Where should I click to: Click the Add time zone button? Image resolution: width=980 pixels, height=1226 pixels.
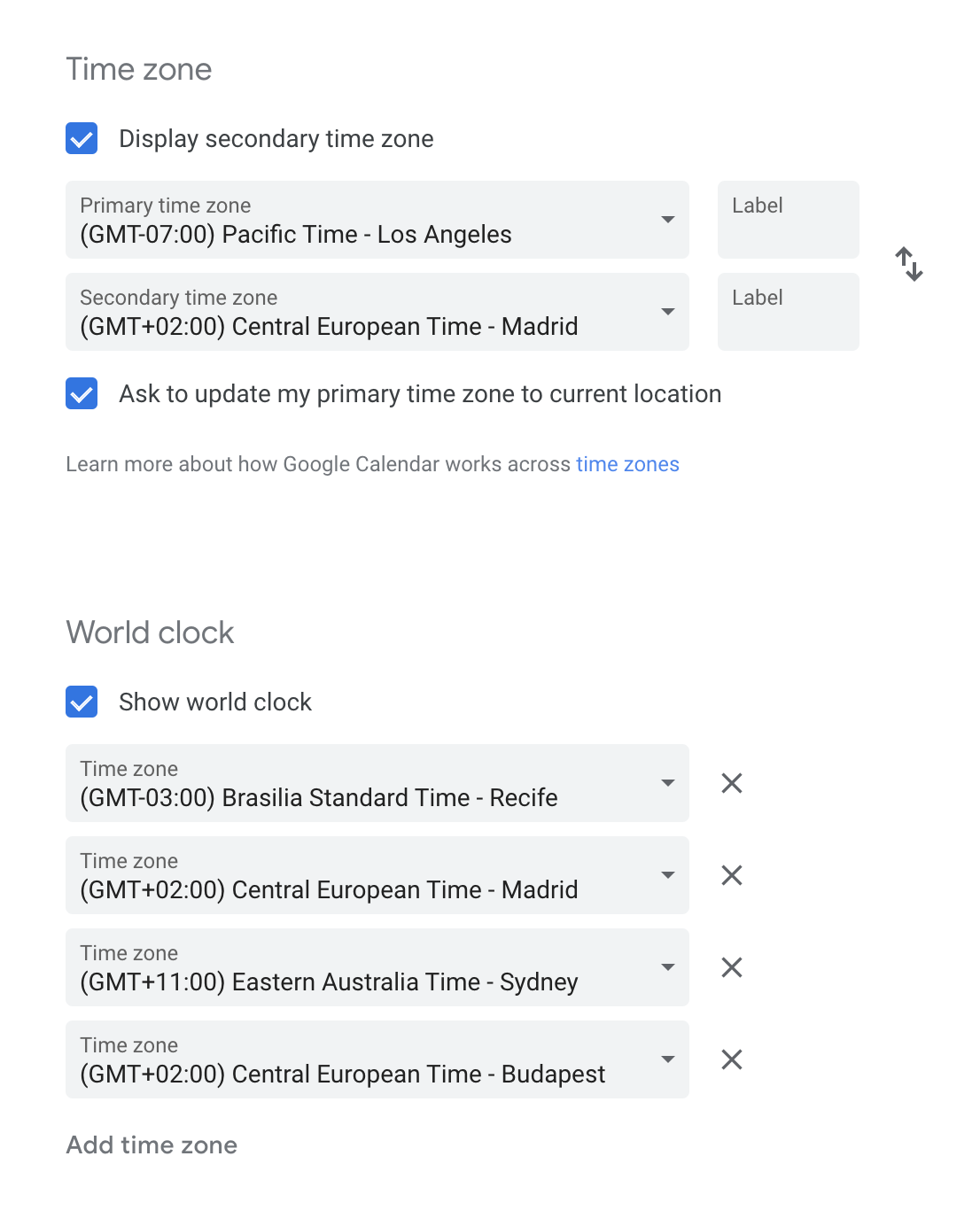coord(152,1145)
